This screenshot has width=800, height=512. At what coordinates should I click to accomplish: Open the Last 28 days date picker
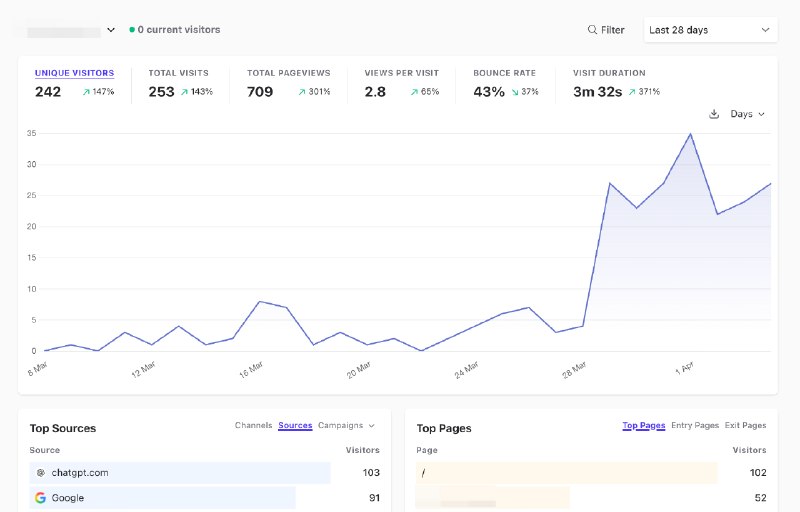pyautogui.click(x=710, y=30)
